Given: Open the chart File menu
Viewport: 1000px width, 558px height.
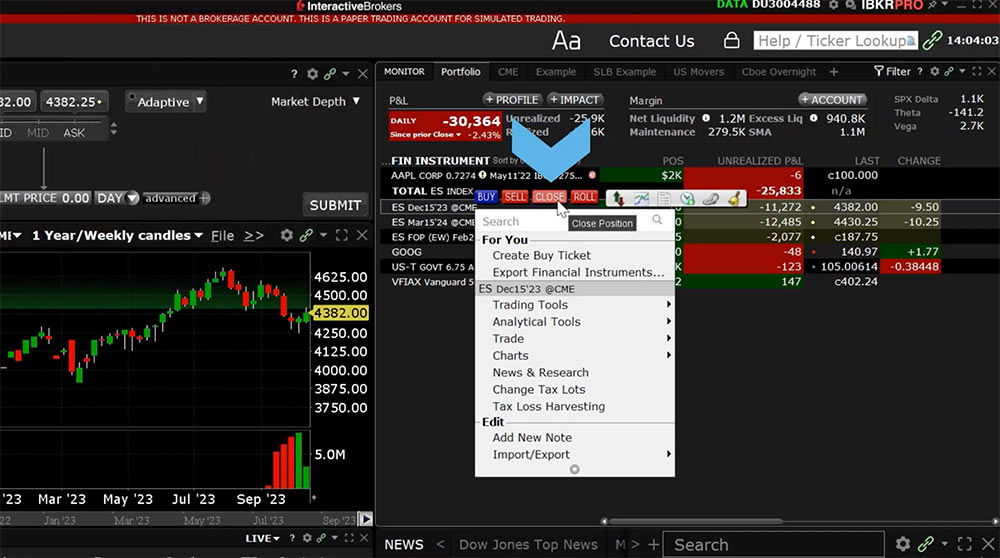Looking at the screenshot, I should coord(222,236).
